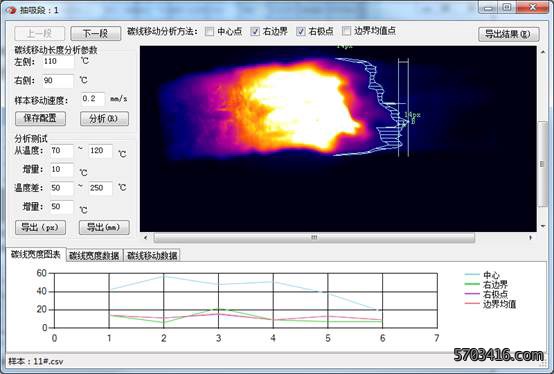Click the 下一段 next segment button
The height and width of the screenshot is (374, 554).
coord(95,34)
